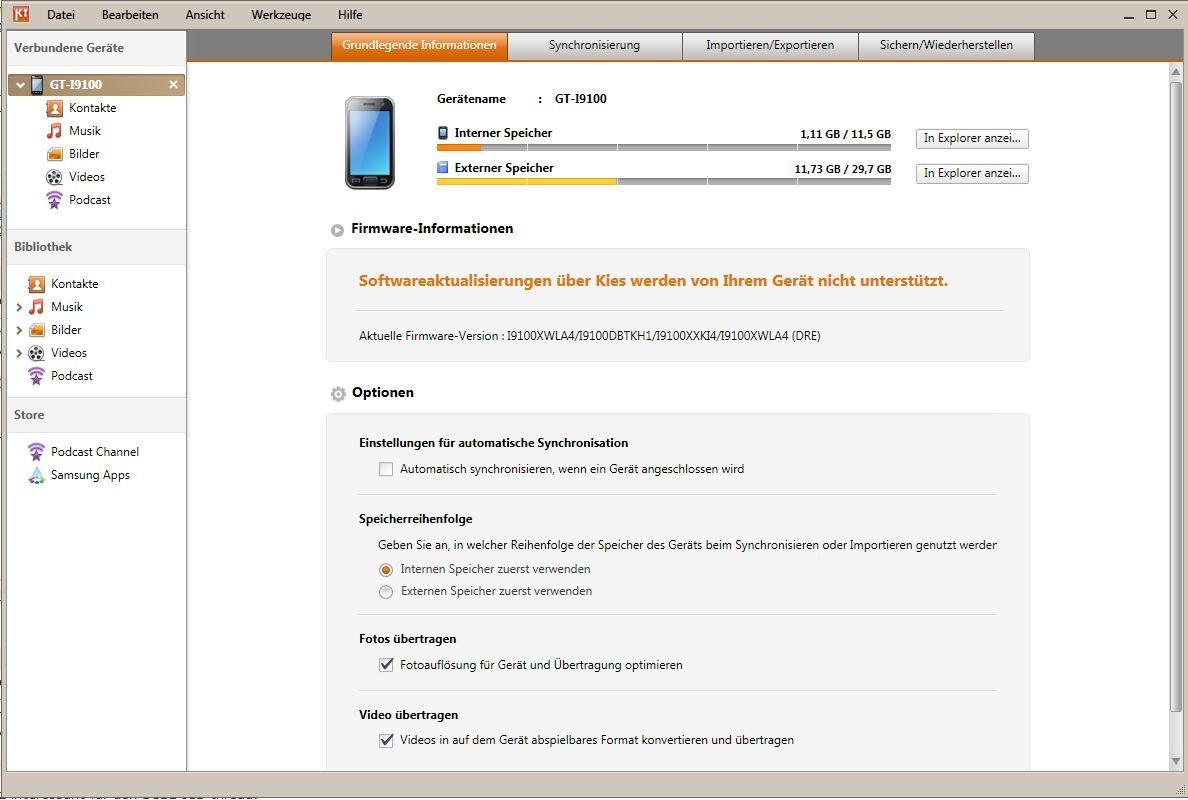Viewport: 1188px width, 800px height.
Task: Select Kontakte under GT-I9100
Action: click(92, 108)
